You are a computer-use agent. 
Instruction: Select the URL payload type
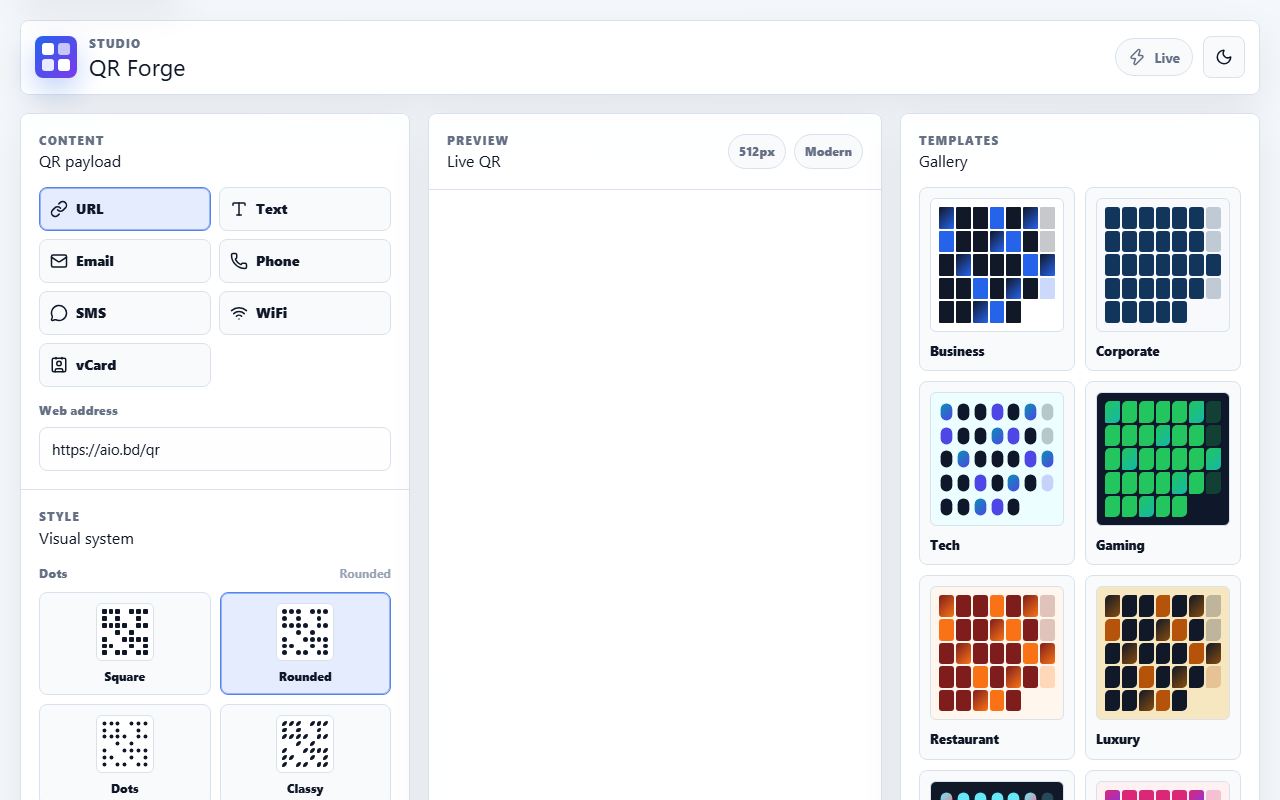point(125,209)
